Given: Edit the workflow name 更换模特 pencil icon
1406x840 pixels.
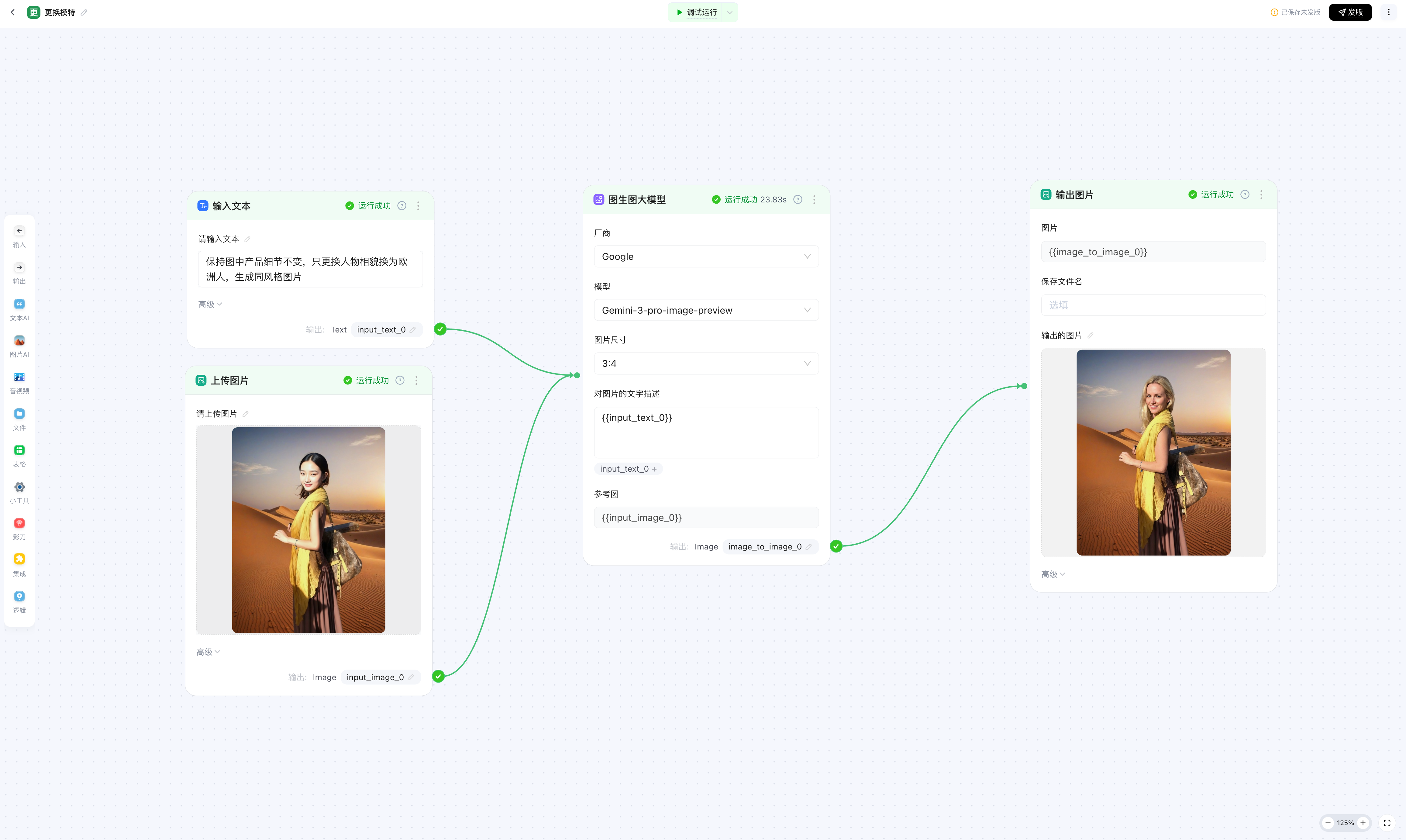Looking at the screenshot, I should 84,12.
